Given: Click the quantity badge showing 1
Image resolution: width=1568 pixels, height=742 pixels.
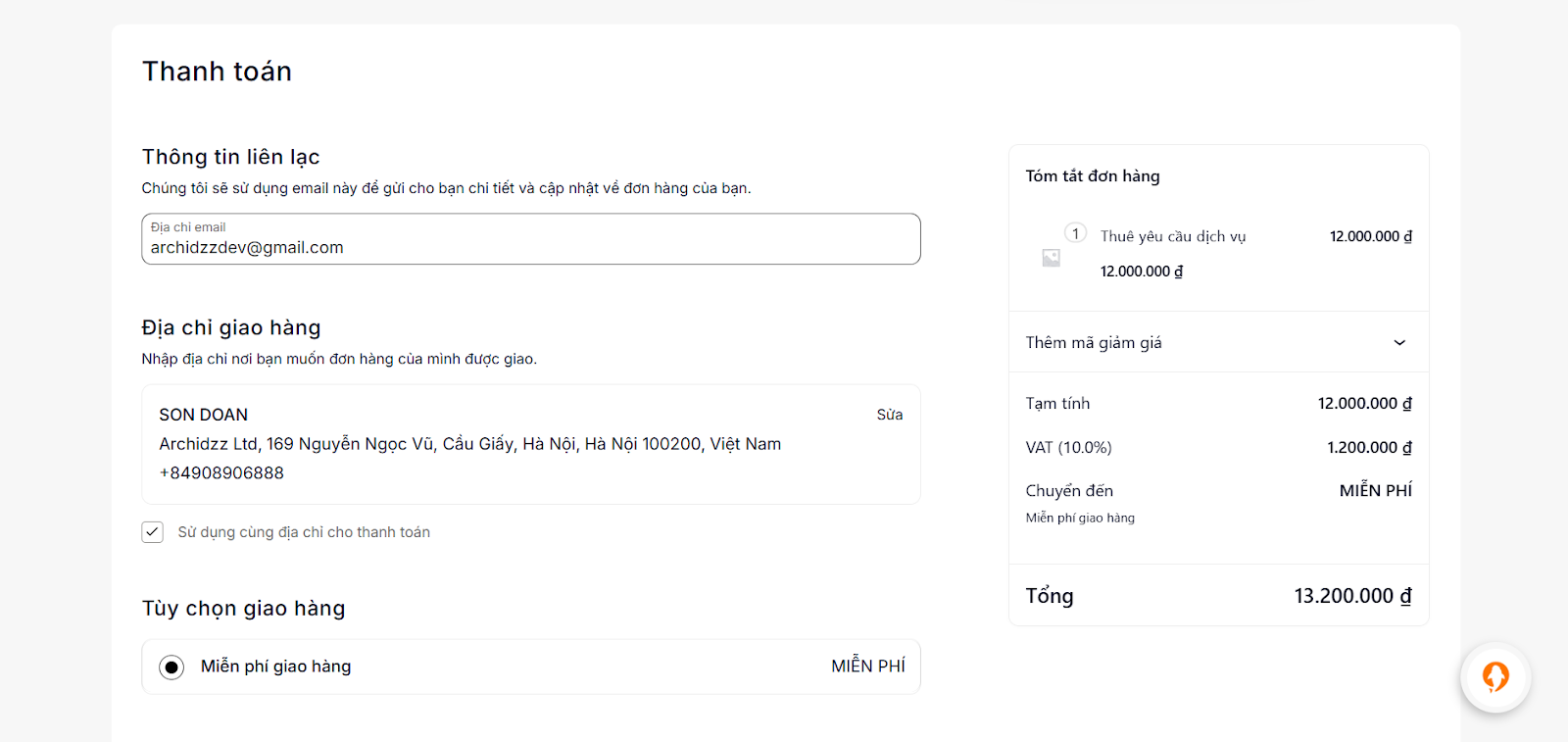Looking at the screenshot, I should click(x=1075, y=233).
